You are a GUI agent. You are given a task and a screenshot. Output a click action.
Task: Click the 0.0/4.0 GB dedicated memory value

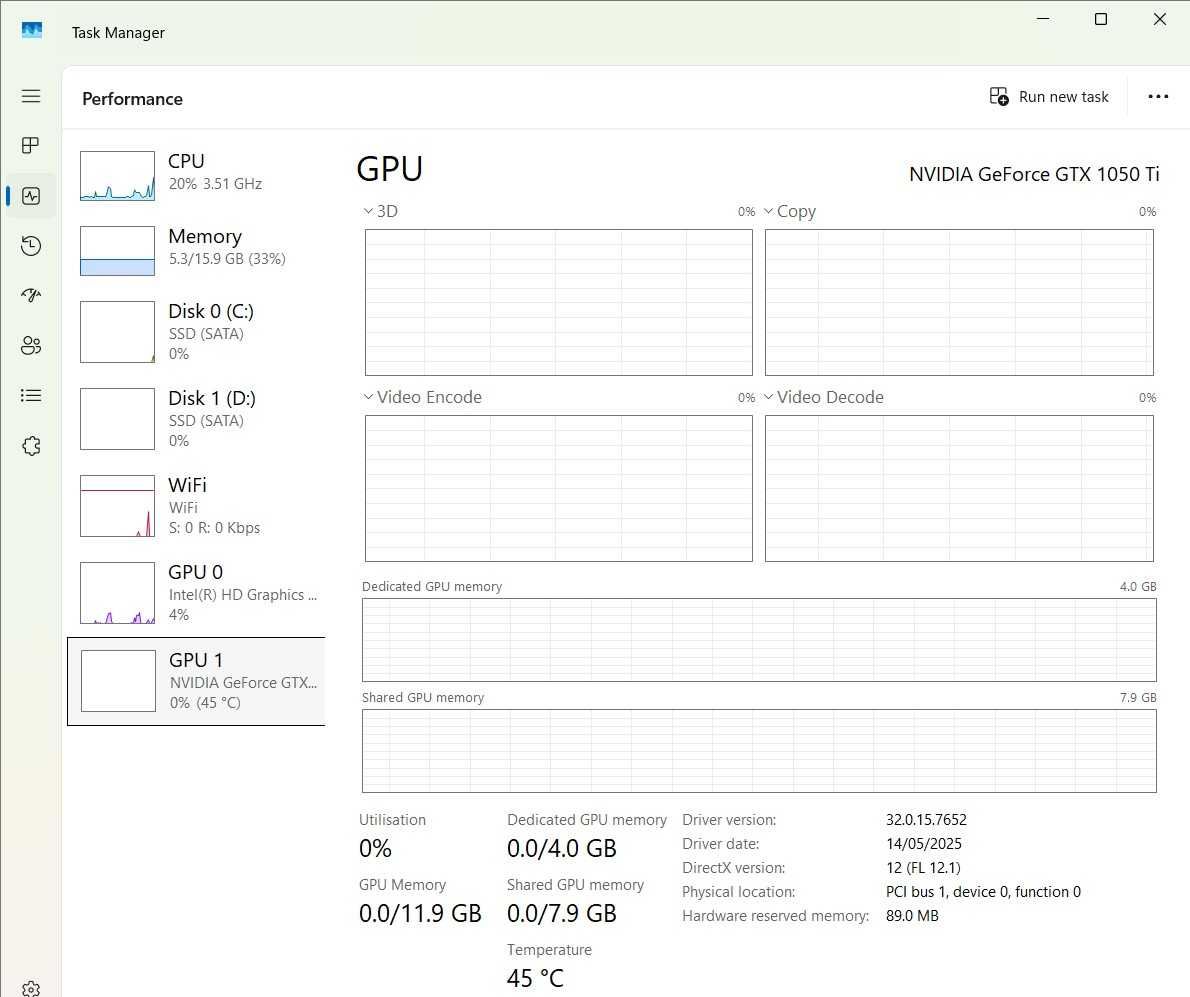pyautogui.click(x=562, y=848)
